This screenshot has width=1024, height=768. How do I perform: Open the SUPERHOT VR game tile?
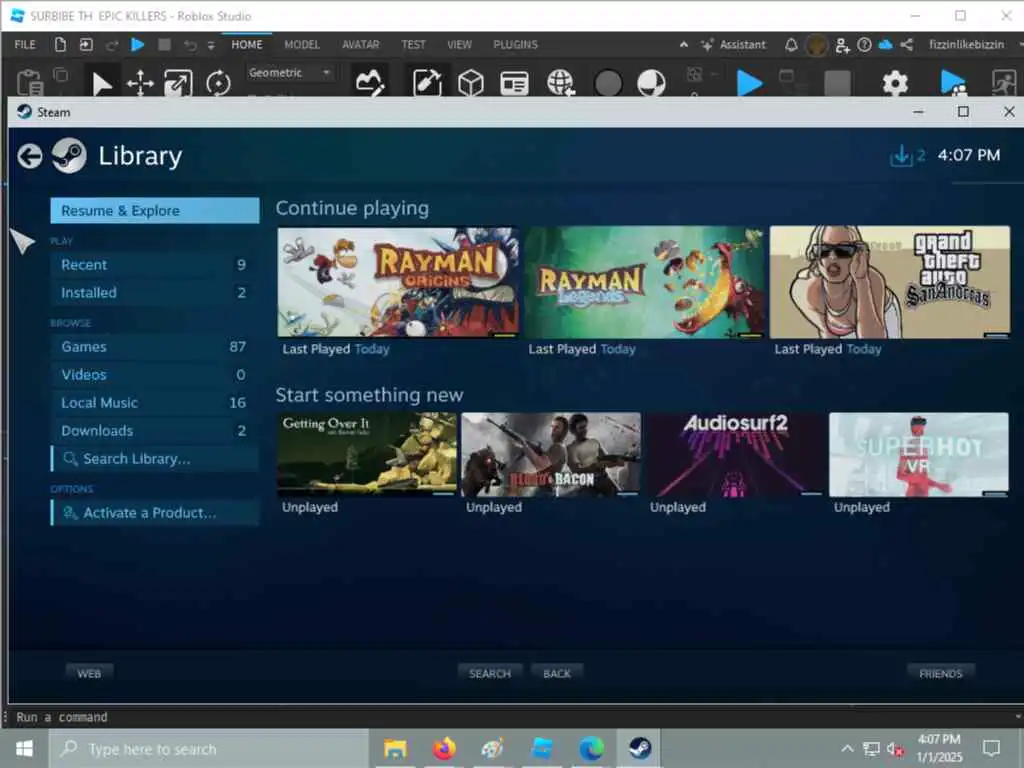tap(919, 455)
